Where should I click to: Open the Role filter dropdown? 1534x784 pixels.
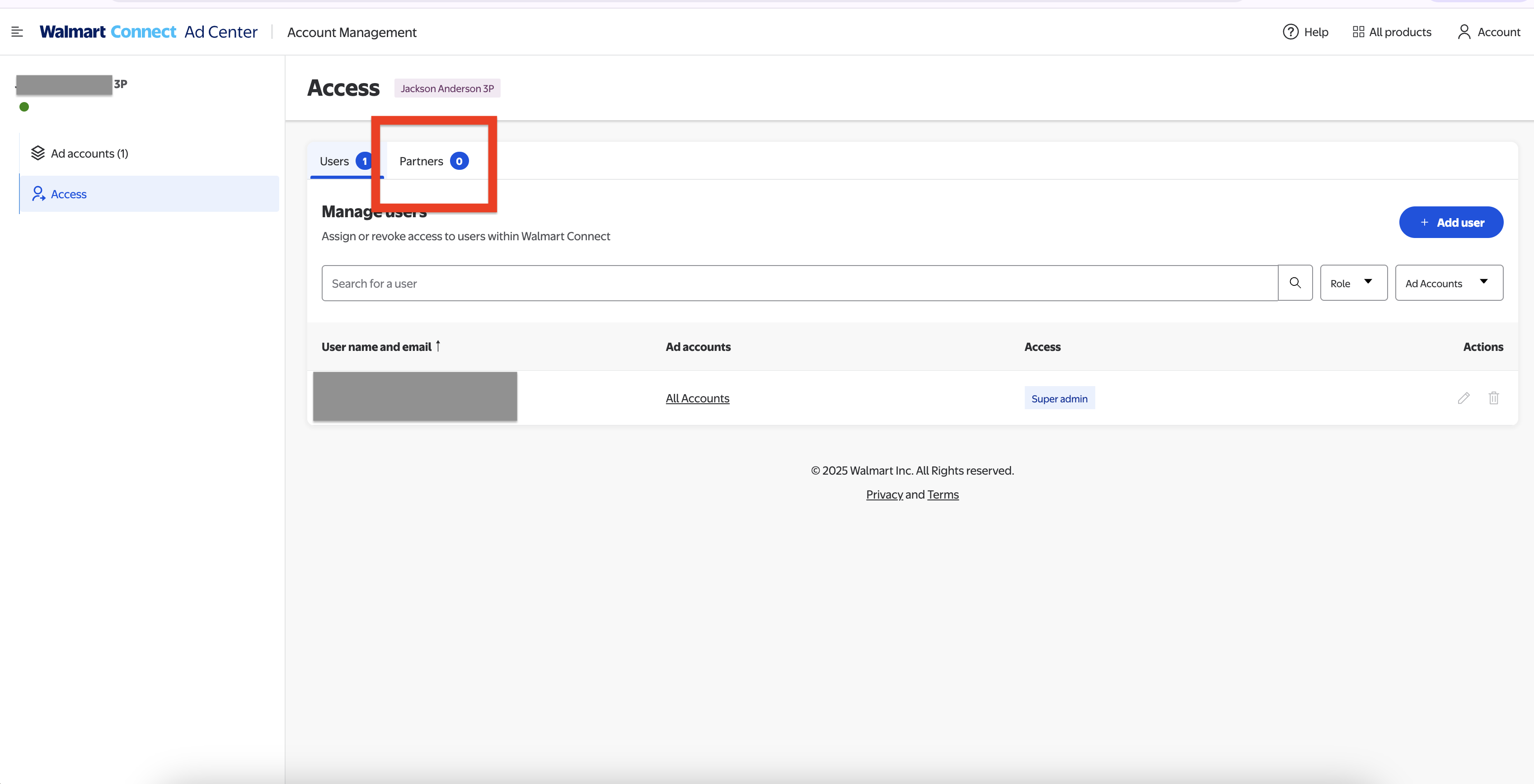pos(1354,283)
